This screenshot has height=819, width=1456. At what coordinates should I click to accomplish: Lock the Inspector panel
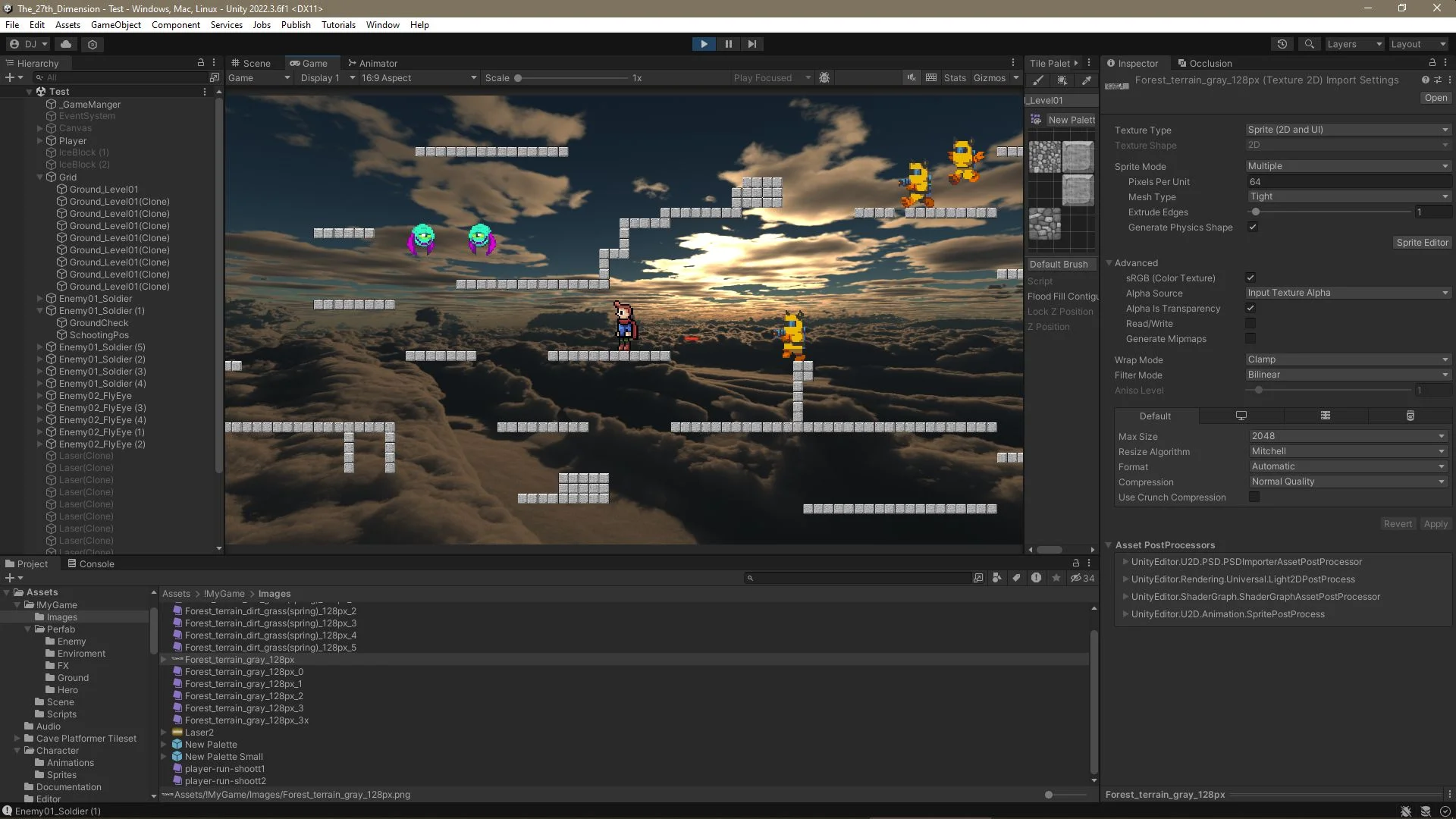point(1432,63)
